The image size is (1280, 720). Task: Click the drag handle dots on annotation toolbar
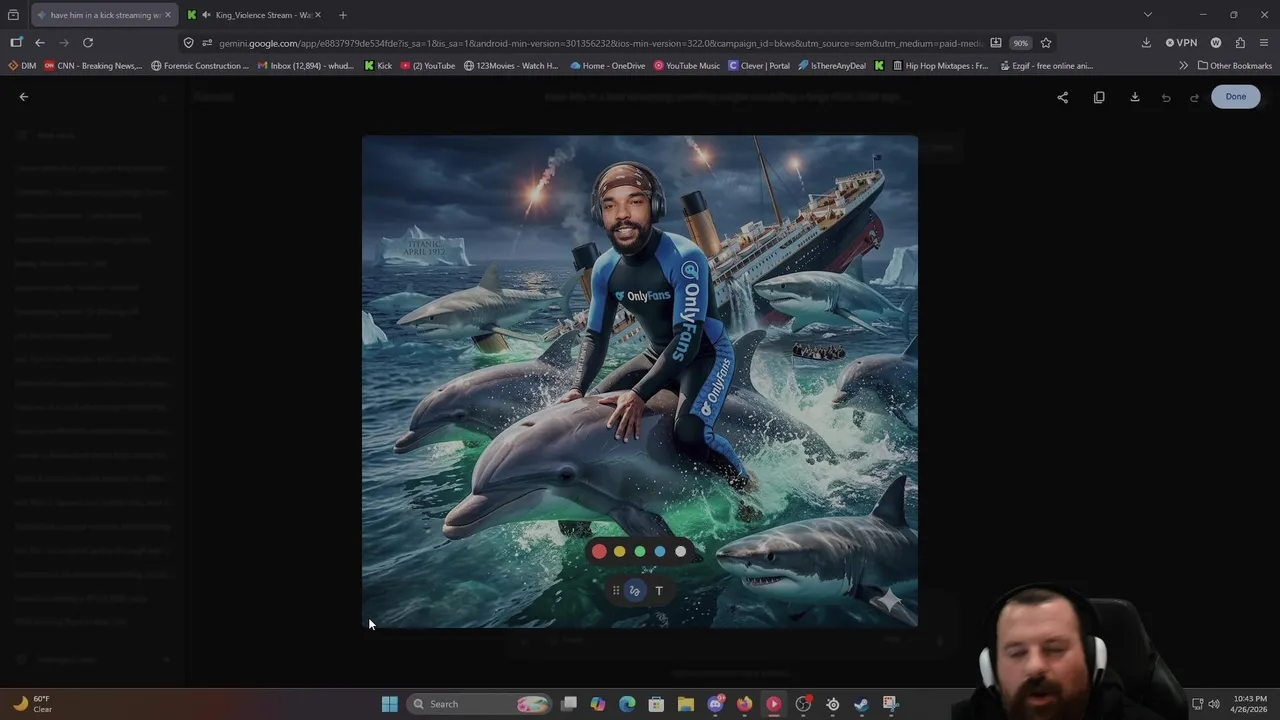pos(616,591)
